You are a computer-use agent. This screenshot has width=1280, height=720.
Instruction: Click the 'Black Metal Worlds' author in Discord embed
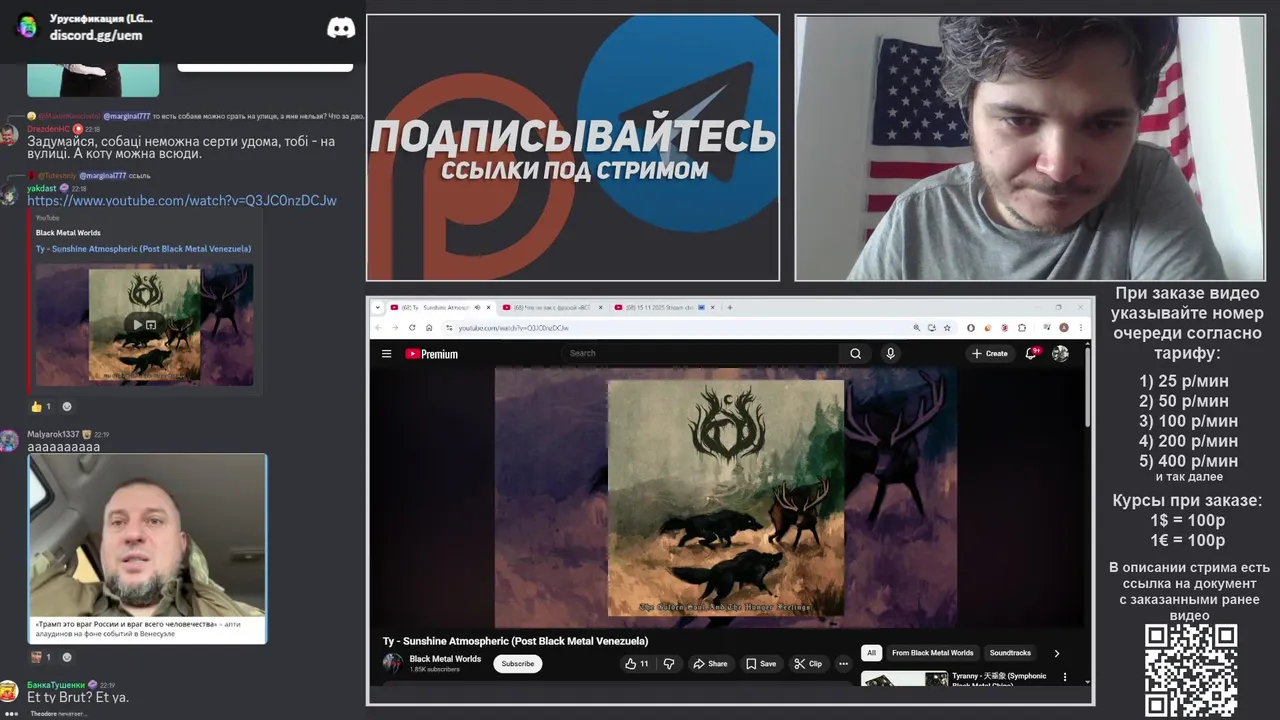(68, 233)
